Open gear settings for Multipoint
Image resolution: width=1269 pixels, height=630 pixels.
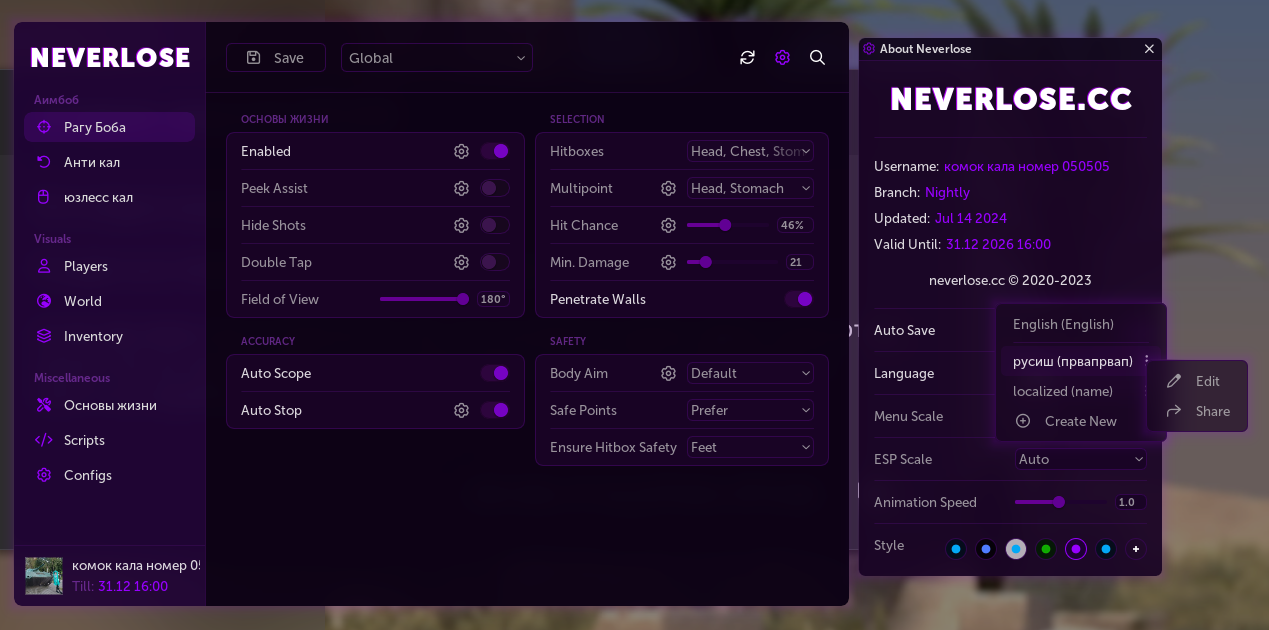[x=668, y=188]
